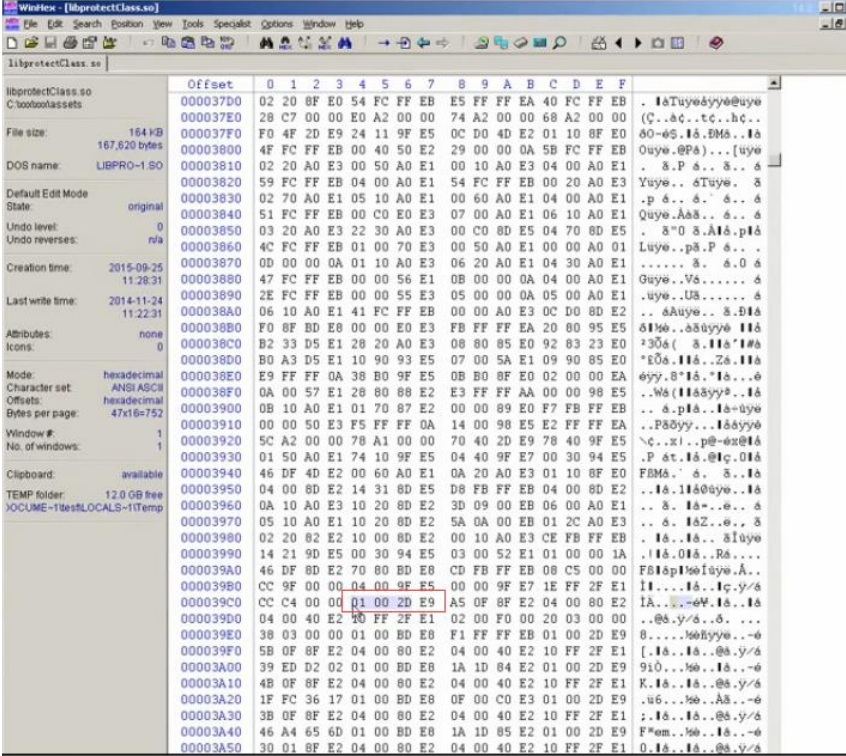
Task: Click the Back navigation arrow icon
Action: (x=424, y=43)
